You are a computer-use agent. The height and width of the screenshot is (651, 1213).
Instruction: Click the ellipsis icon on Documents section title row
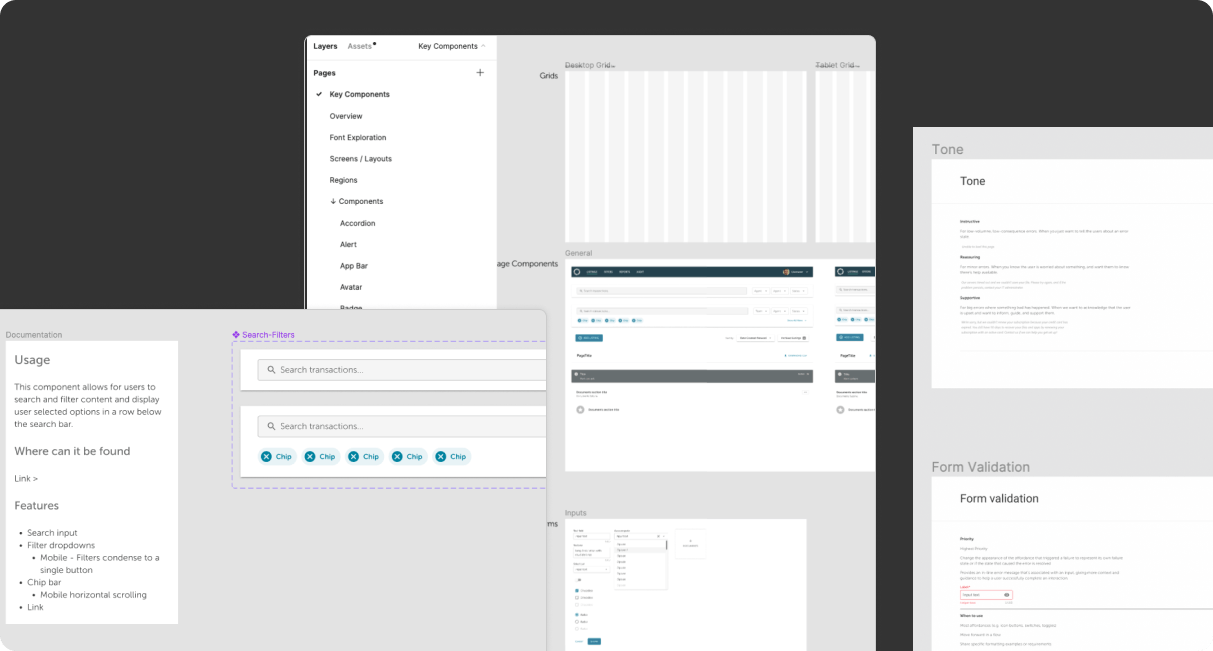click(x=806, y=392)
